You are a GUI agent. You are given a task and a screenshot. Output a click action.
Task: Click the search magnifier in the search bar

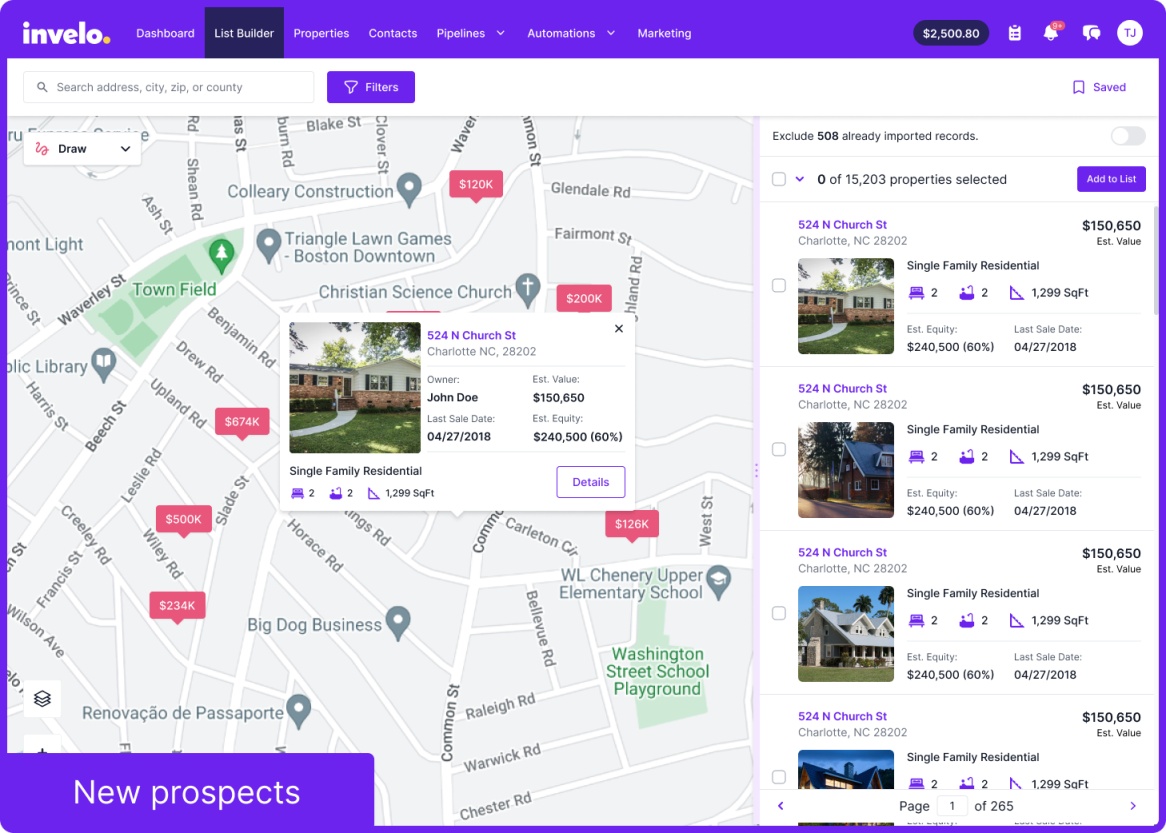pos(41,87)
